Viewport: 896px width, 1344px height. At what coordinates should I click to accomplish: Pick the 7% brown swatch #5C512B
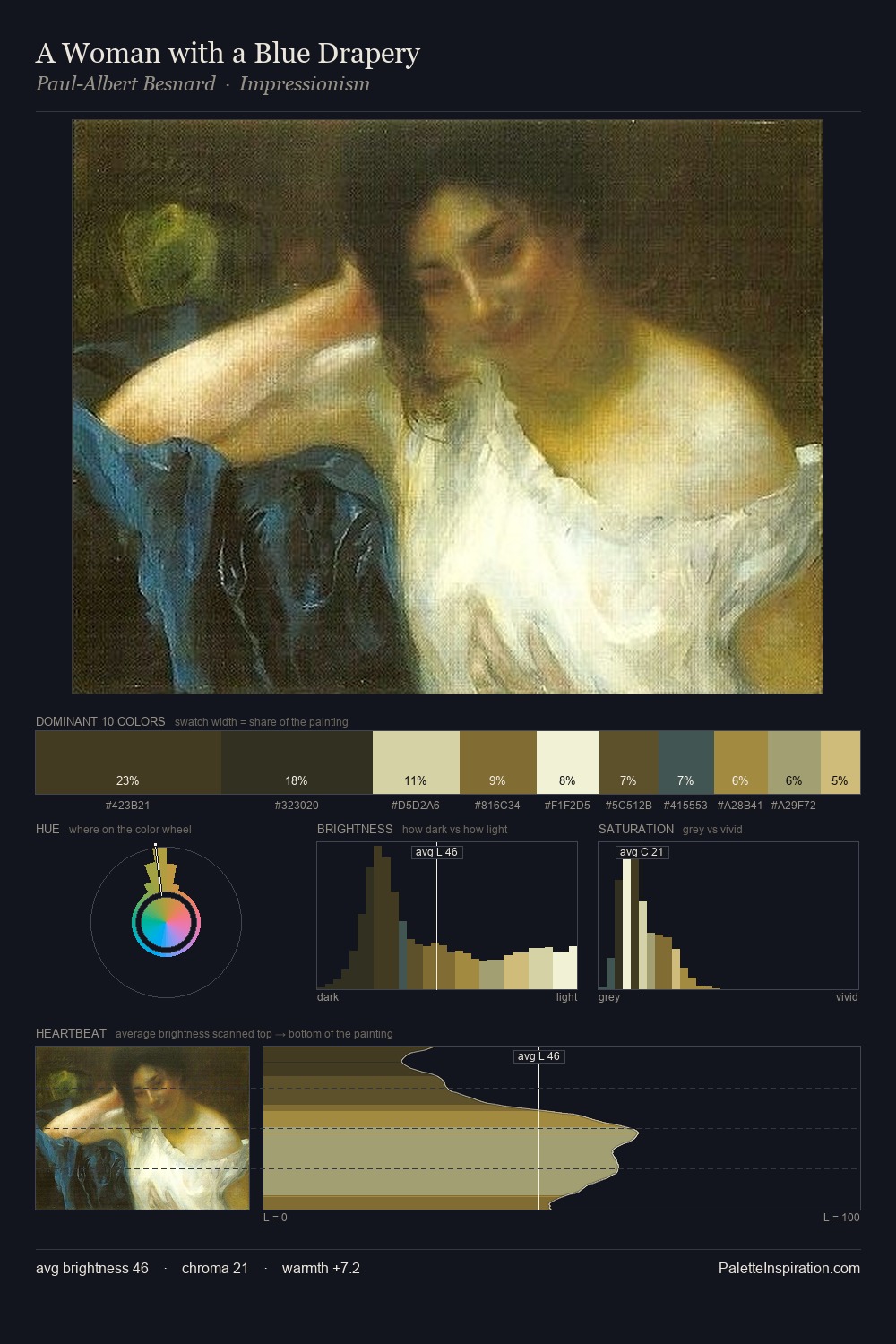pos(629,762)
